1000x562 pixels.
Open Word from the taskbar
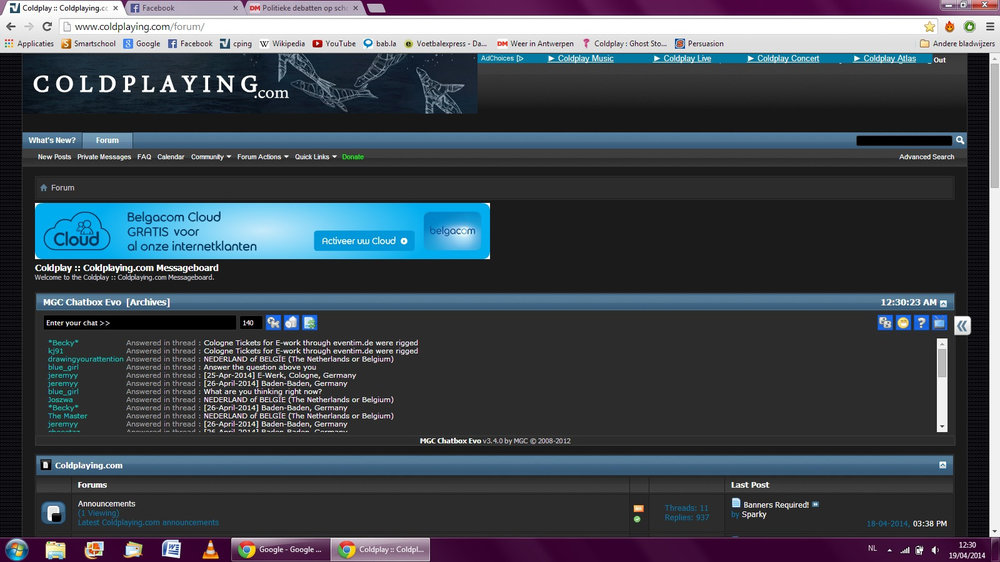(171, 549)
